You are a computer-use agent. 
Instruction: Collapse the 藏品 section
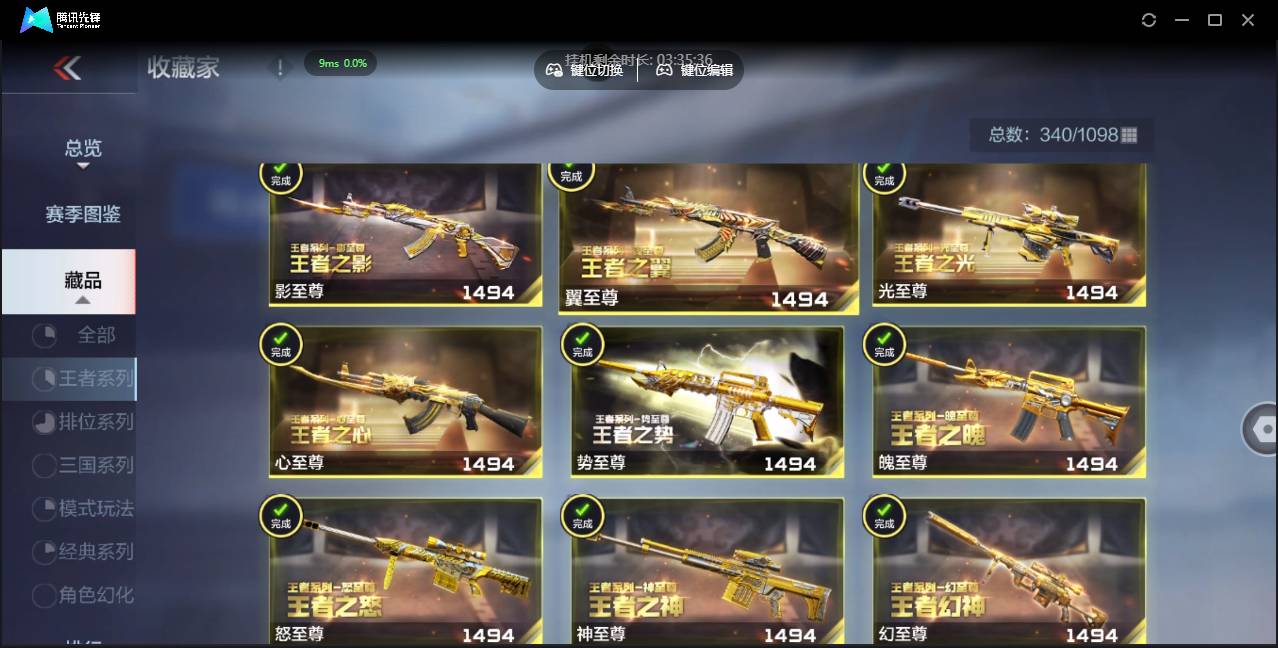click(69, 282)
